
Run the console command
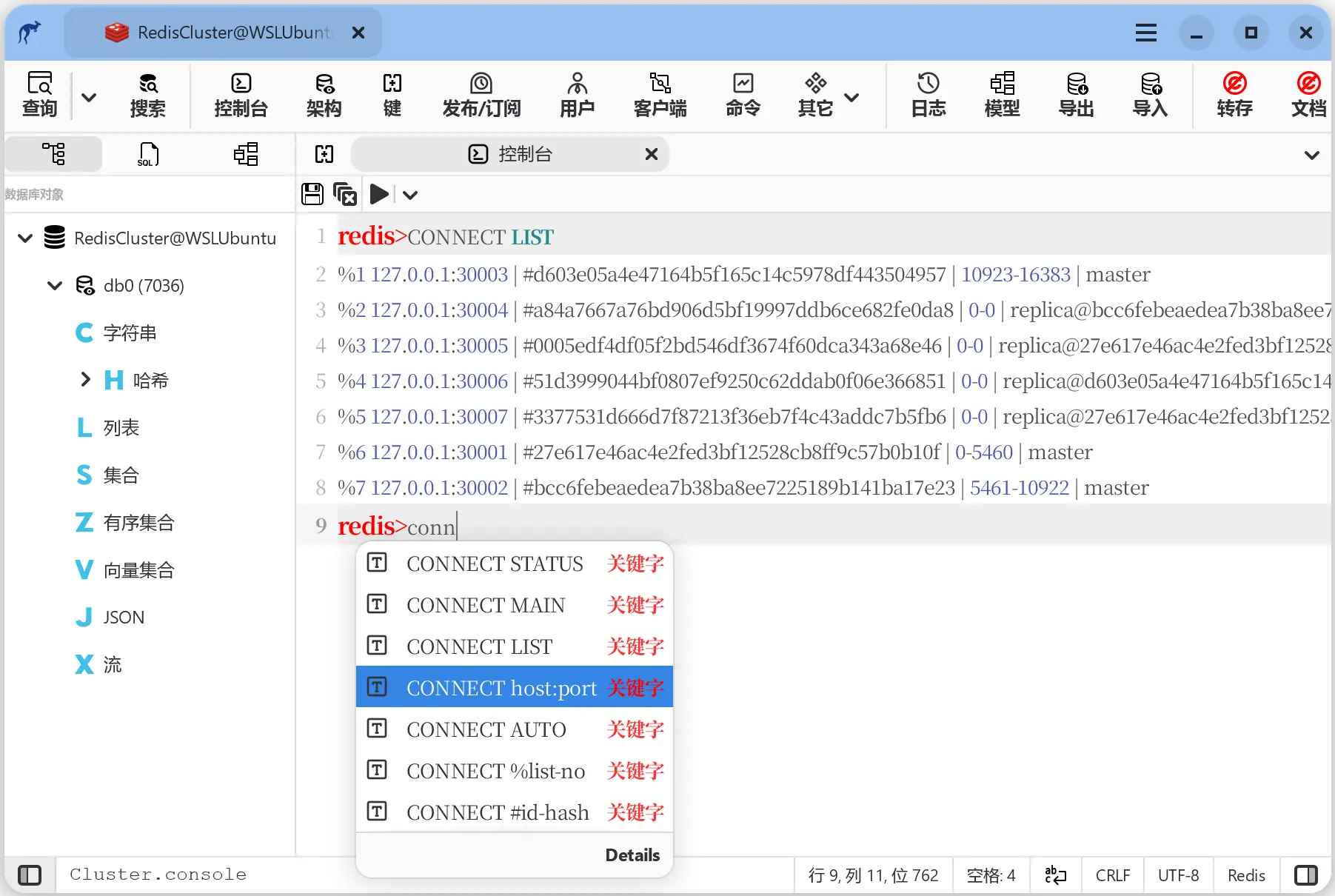click(379, 195)
